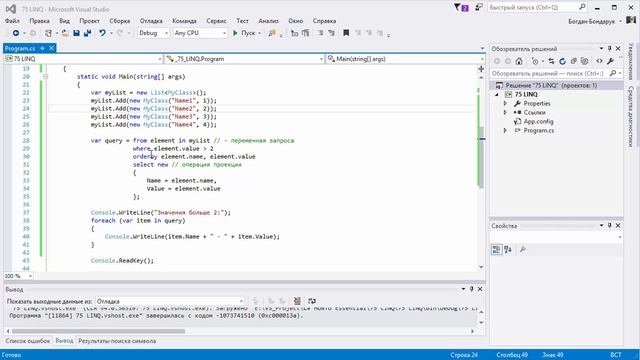Open the Правка menu
The image size is (640, 360).
pos(39,21)
